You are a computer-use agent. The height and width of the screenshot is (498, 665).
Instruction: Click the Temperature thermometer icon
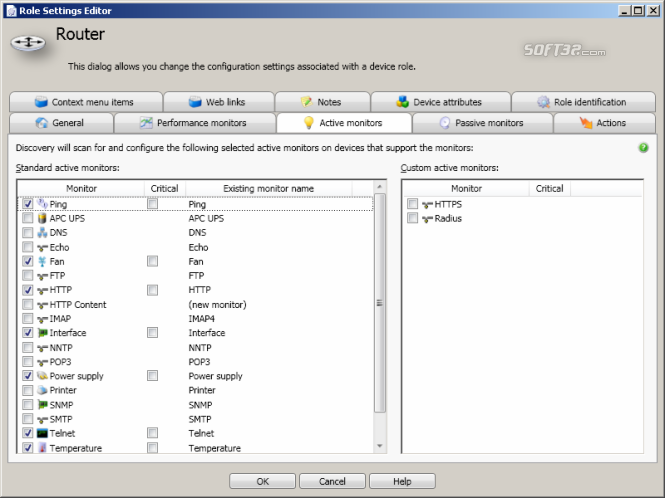pos(42,448)
